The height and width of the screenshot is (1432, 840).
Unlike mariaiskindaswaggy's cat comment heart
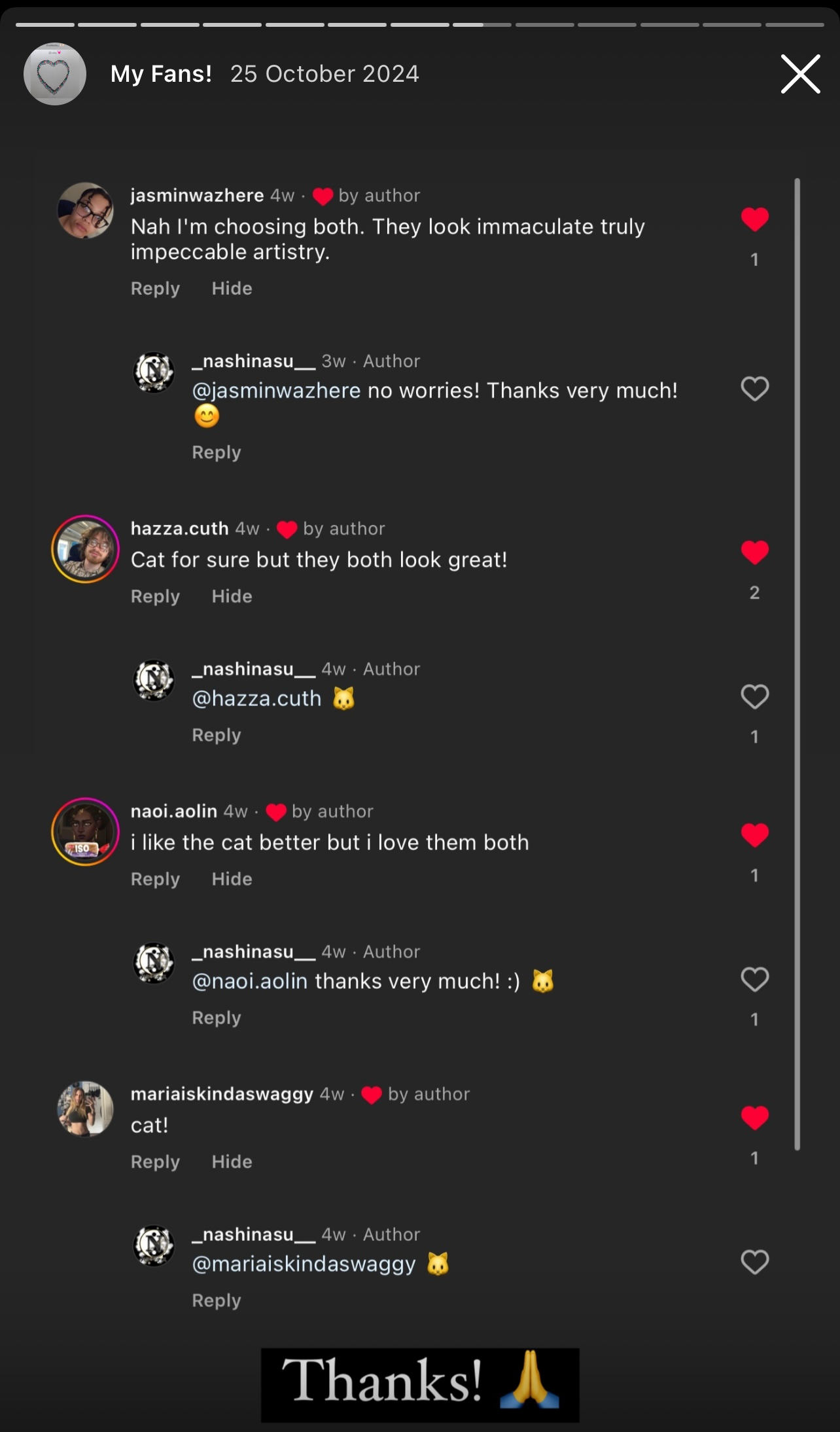(x=754, y=1118)
